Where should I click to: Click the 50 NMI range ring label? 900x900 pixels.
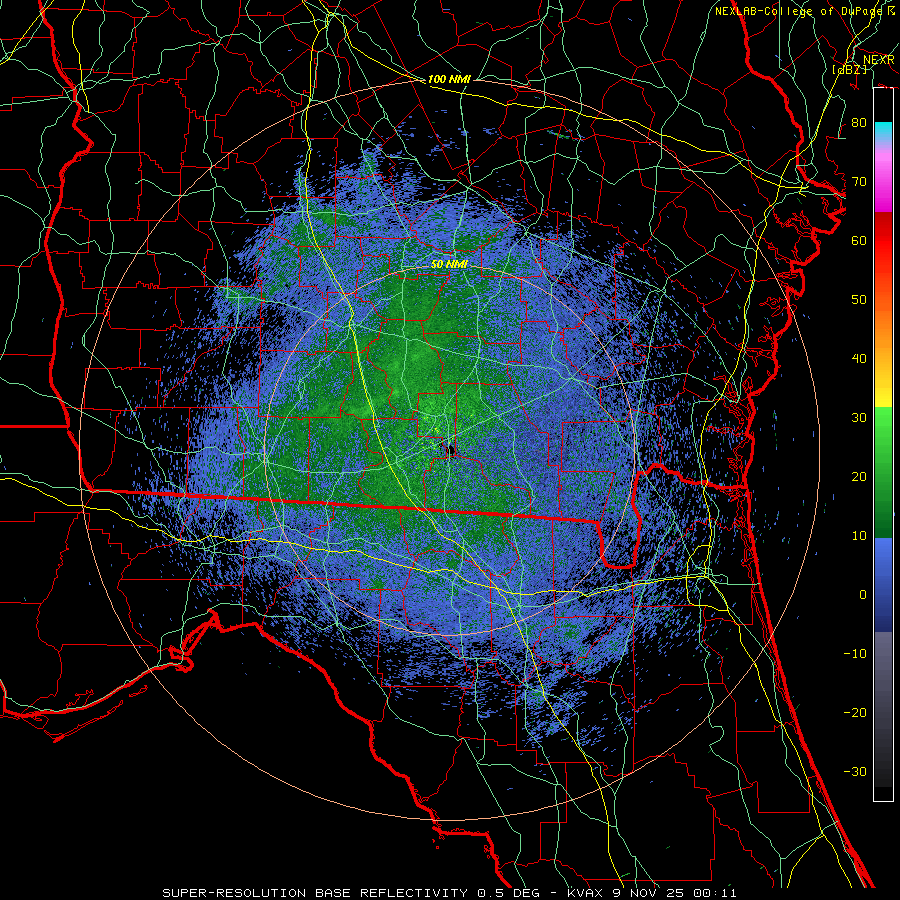click(449, 264)
